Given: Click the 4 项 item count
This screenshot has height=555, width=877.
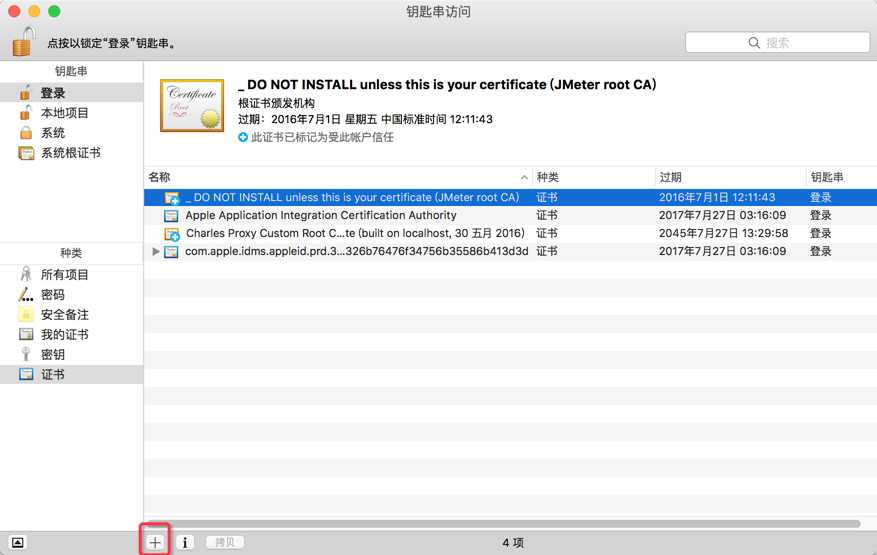Looking at the screenshot, I should pos(513,543).
